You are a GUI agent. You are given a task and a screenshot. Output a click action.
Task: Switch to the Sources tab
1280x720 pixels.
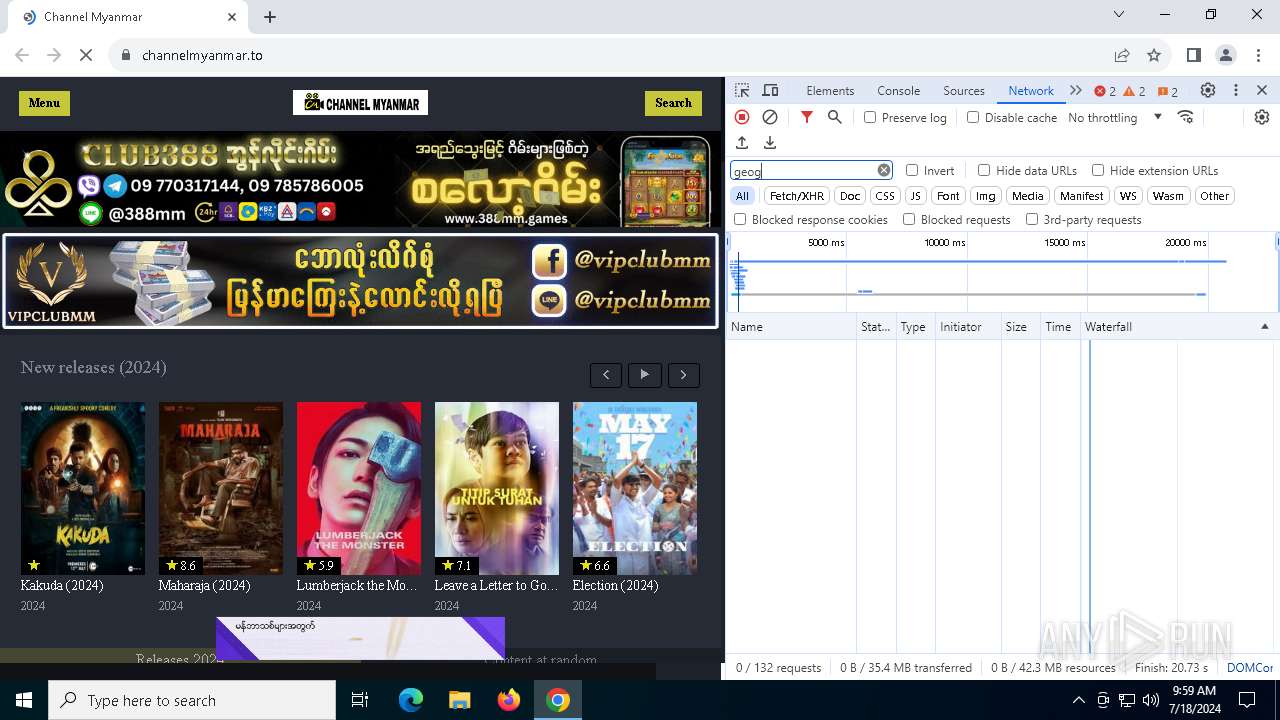pyautogui.click(x=964, y=90)
